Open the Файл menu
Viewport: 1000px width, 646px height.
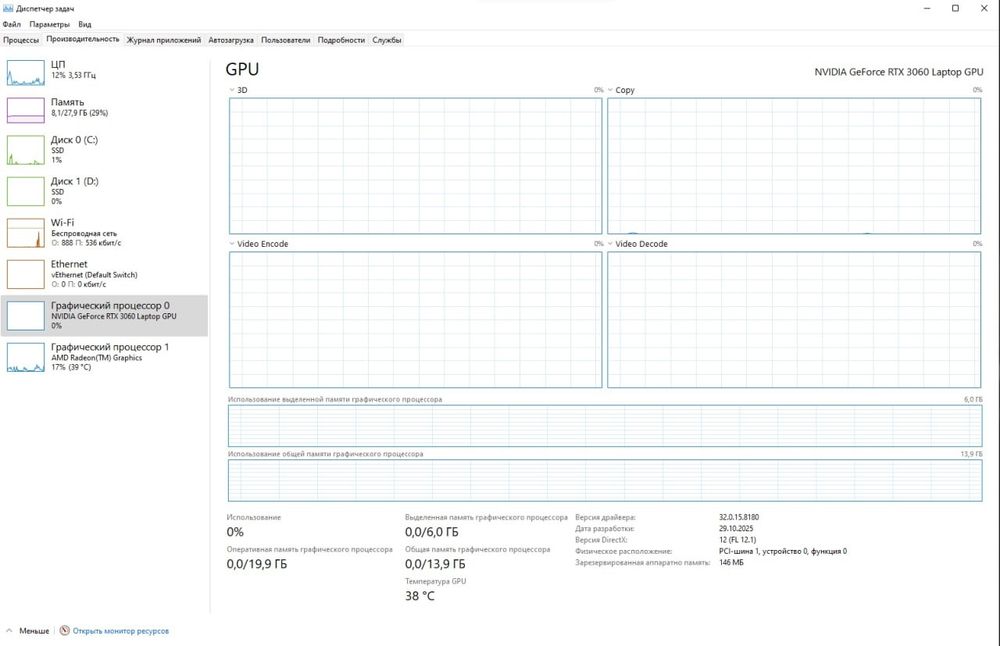point(11,24)
